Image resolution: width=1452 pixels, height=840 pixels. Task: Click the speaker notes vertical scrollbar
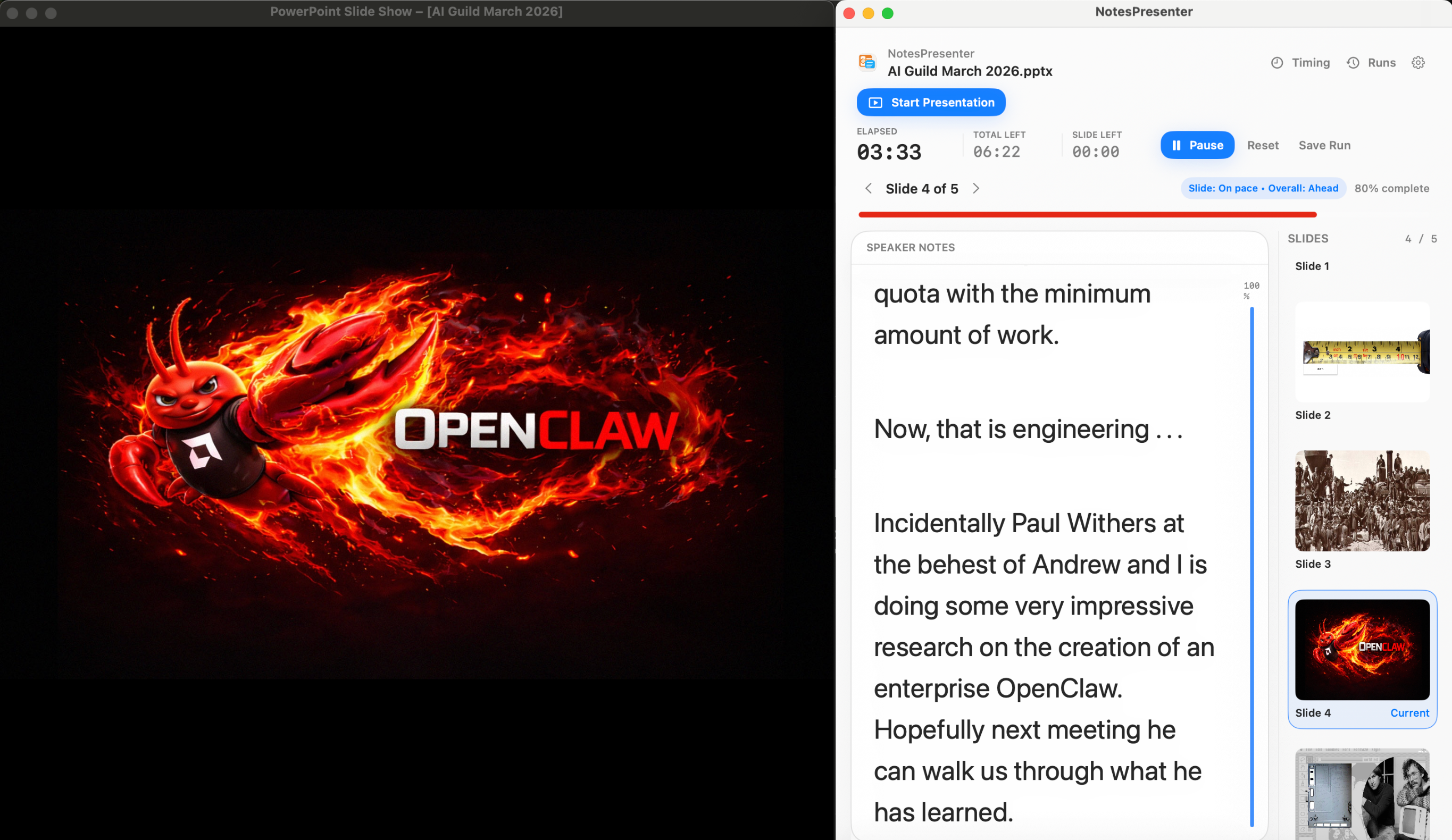click(x=1252, y=567)
